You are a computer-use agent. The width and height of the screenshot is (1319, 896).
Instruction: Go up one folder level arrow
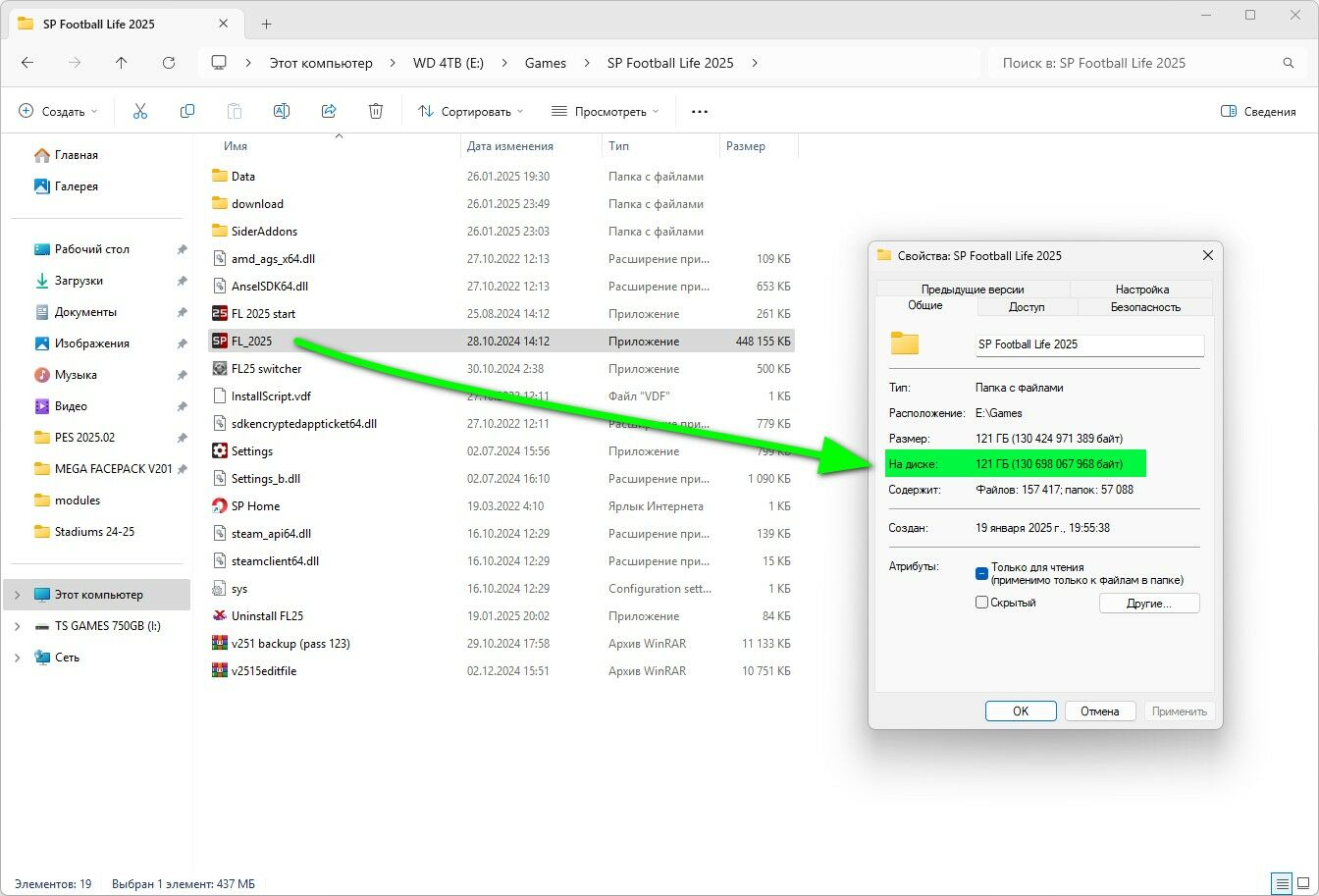tap(122, 63)
